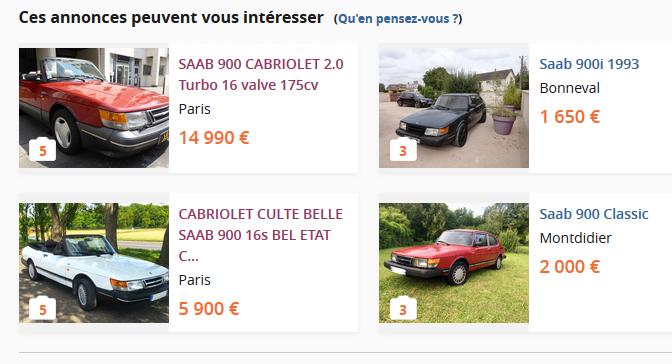Open the SAAB 900 CABRIOLET 2.0 Turbo listing title
This screenshot has width=672, height=364.
261,75
